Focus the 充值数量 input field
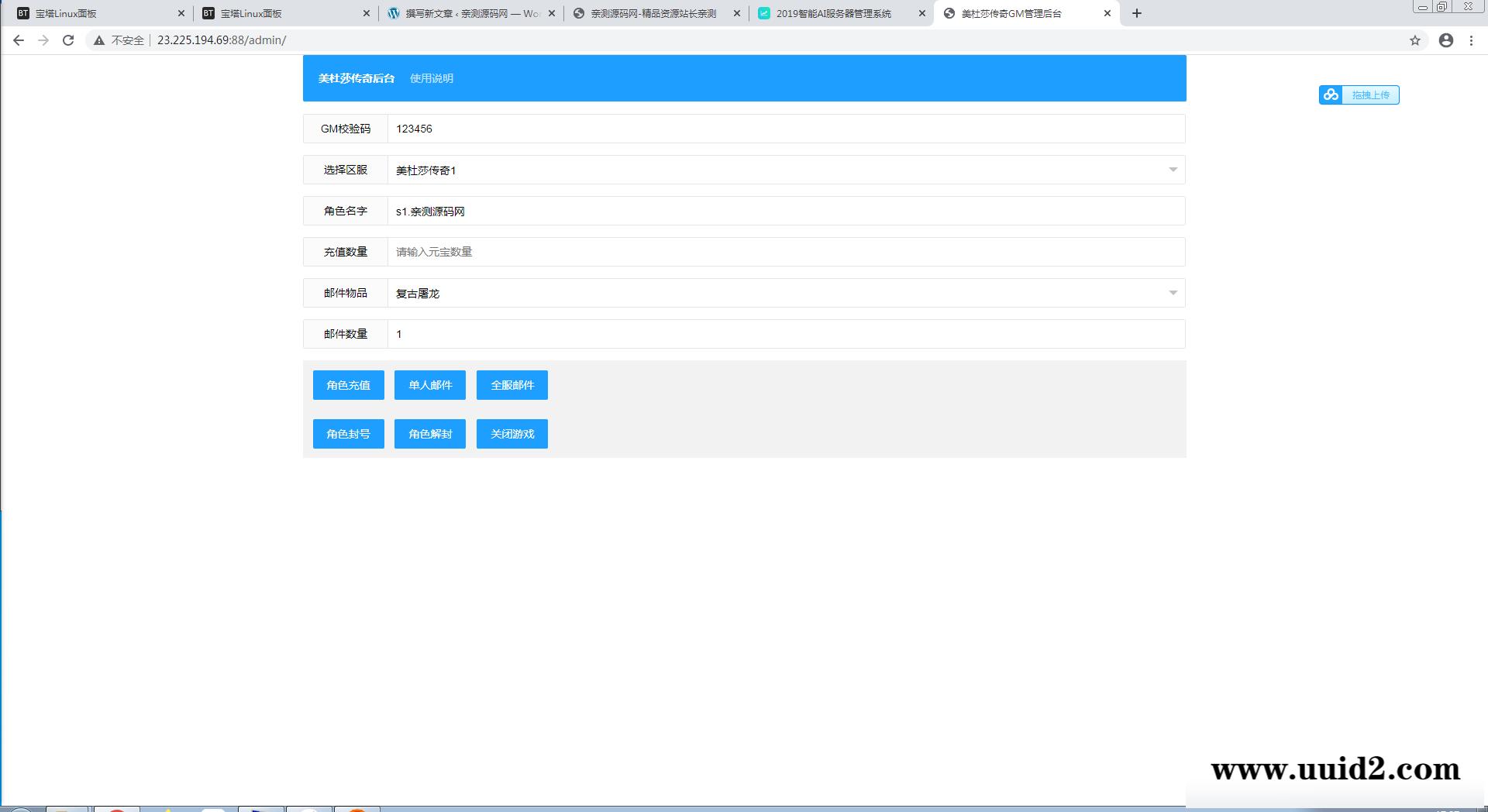Image resolution: width=1488 pixels, height=812 pixels. tap(785, 252)
